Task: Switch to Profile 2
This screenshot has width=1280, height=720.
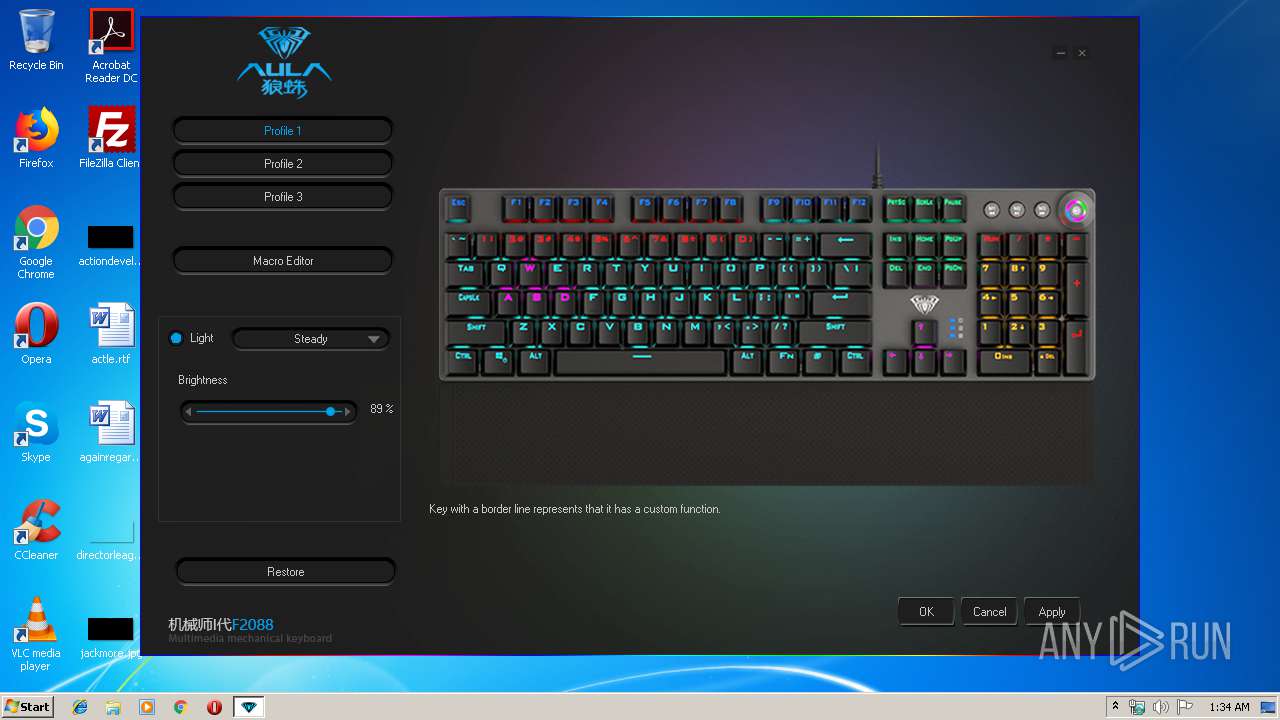Action: 282,164
